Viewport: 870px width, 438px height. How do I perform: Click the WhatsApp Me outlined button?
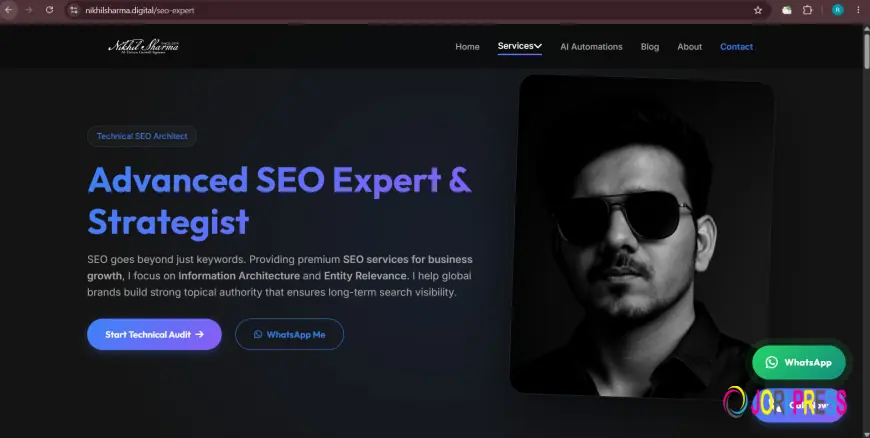289,334
